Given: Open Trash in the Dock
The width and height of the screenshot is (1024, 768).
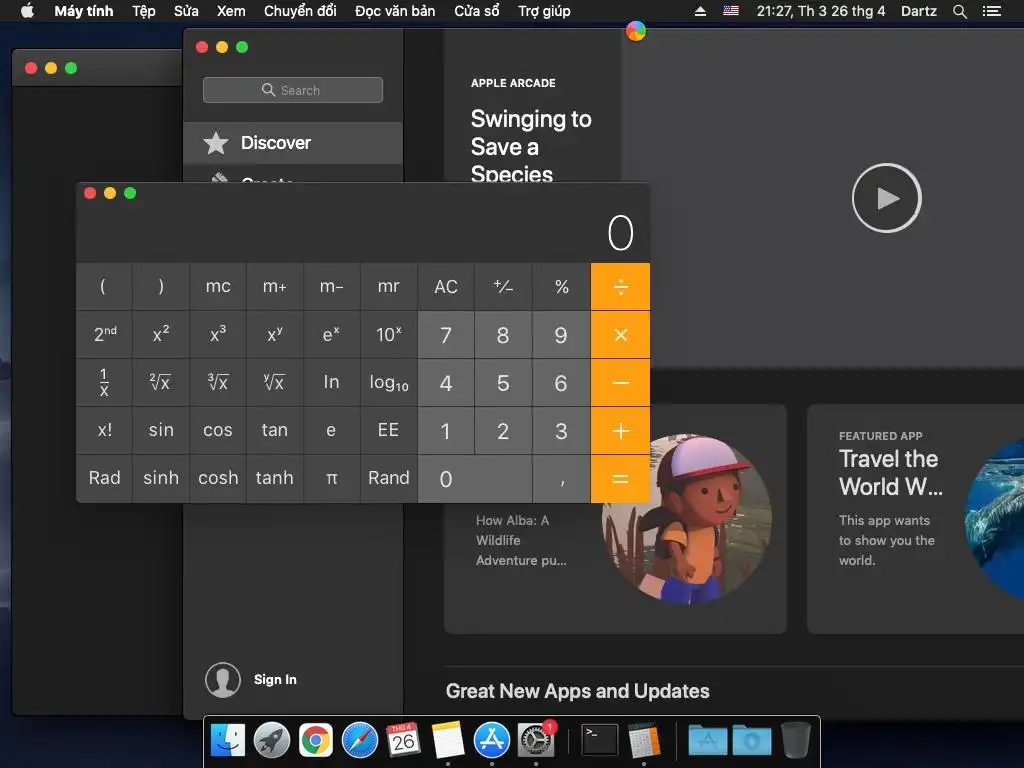Looking at the screenshot, I should pyautogui.click(x=795, y=740).
